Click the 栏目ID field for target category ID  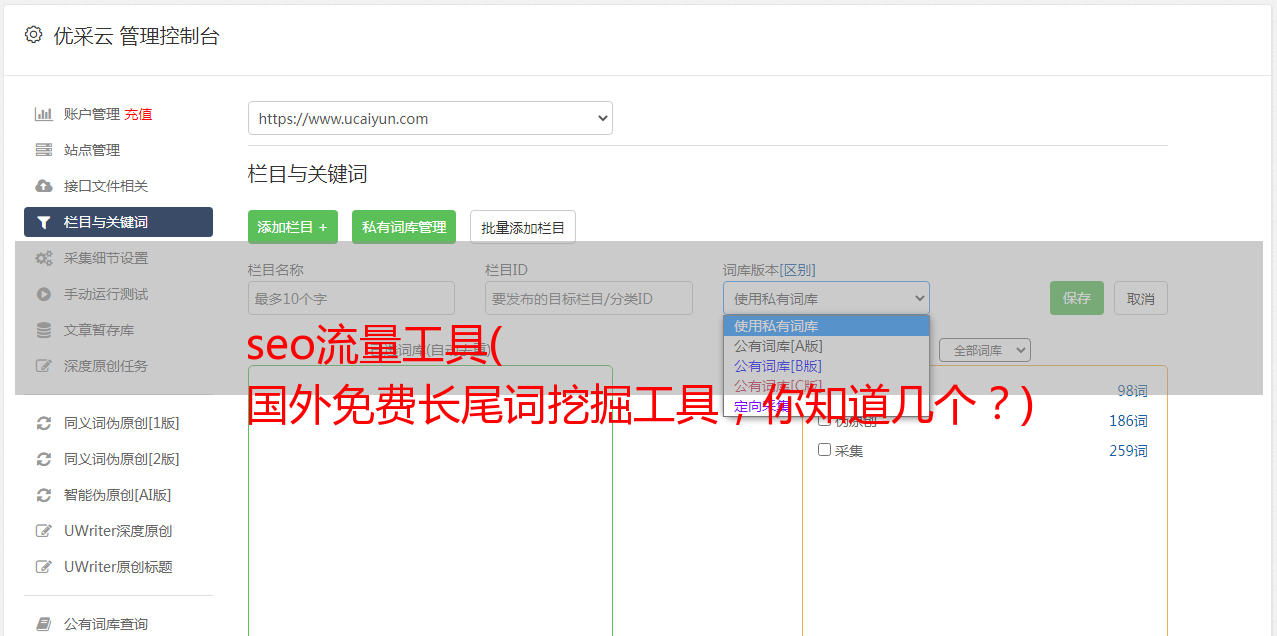tap(589, 298)
